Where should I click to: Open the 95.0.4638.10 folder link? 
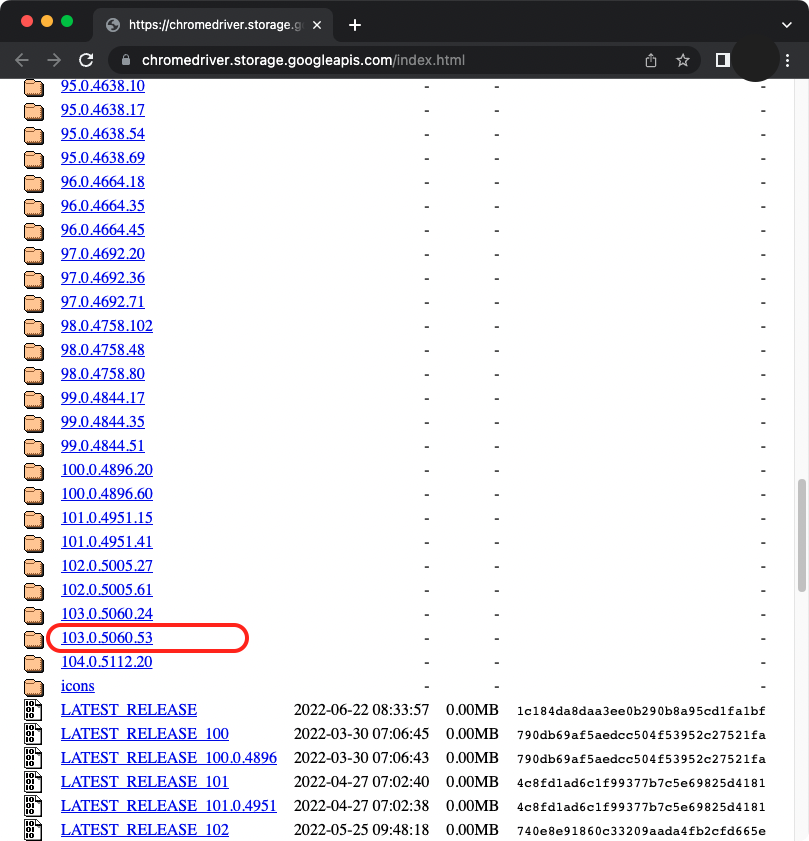(102, 86)
